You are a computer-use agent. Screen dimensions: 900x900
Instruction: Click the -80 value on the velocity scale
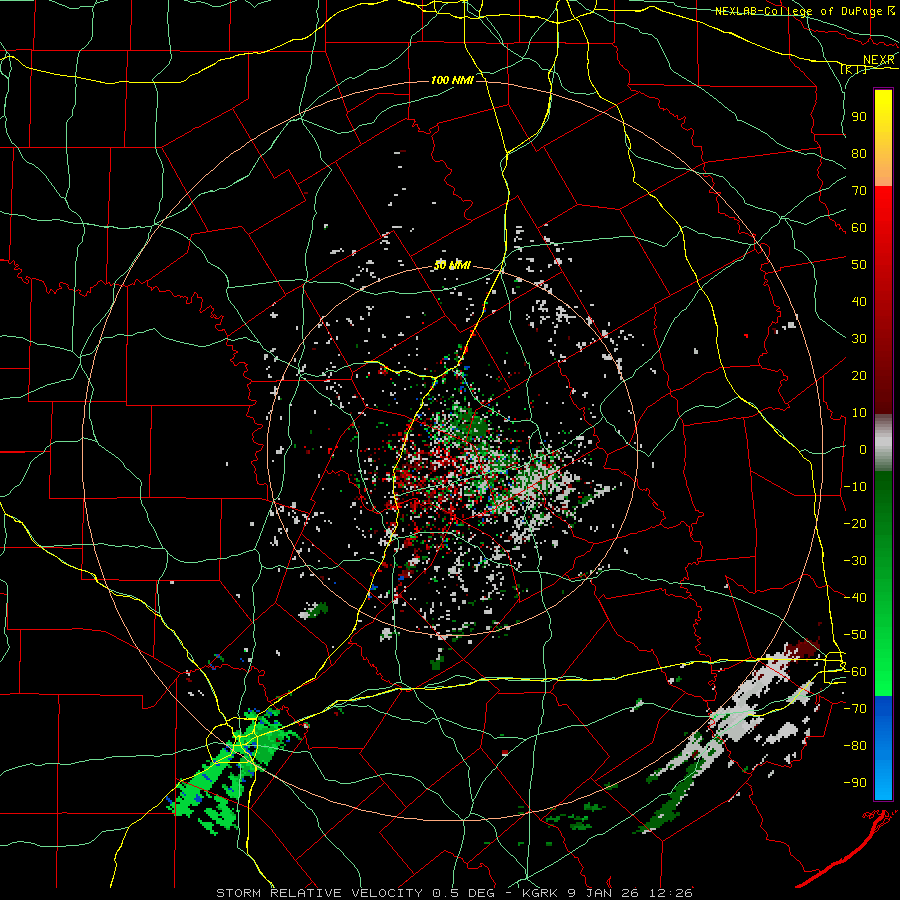click(855, 746)
